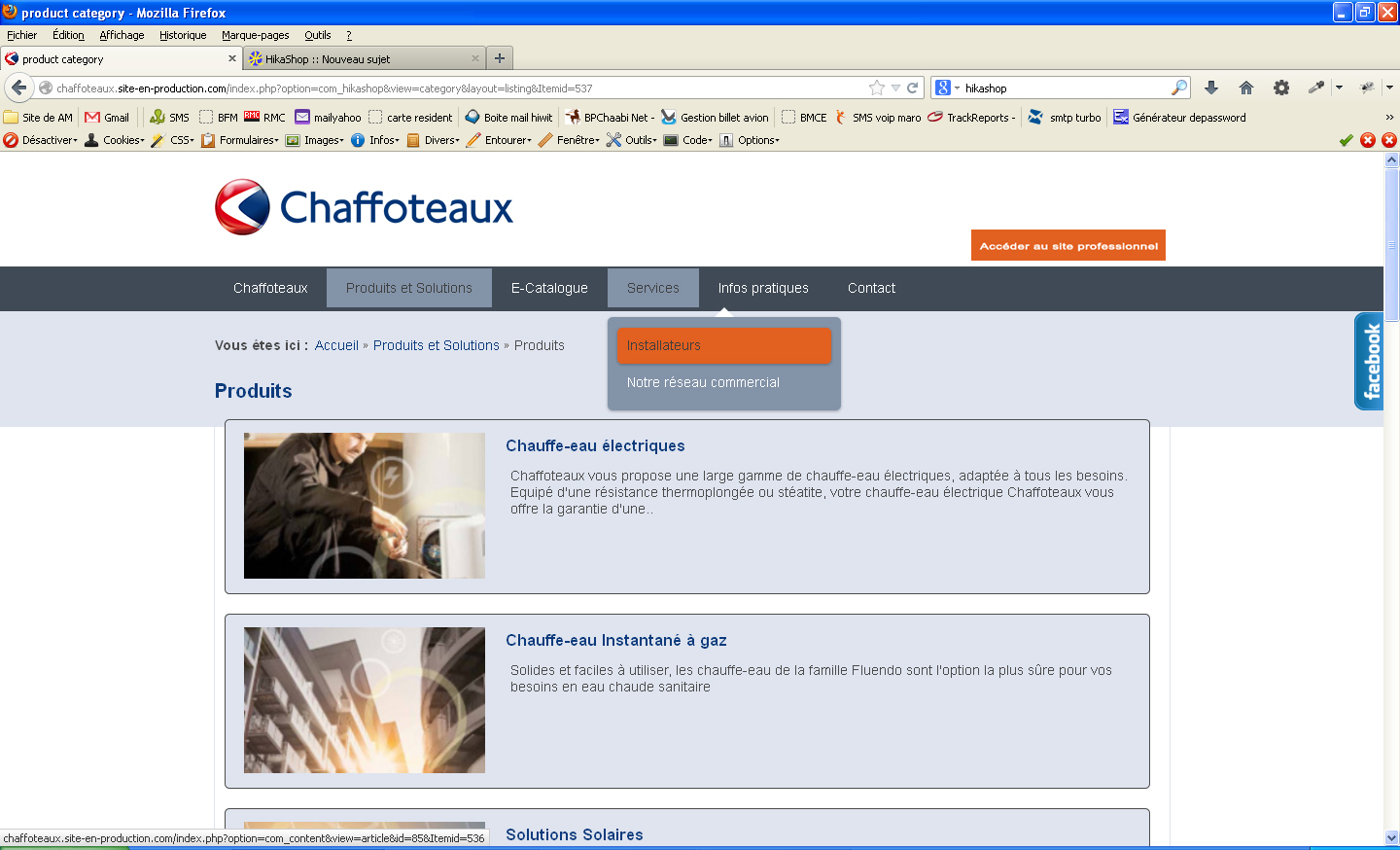Open a new tab with the plus button
This screenshot has width=1400, height=850.
click(500, 58)
